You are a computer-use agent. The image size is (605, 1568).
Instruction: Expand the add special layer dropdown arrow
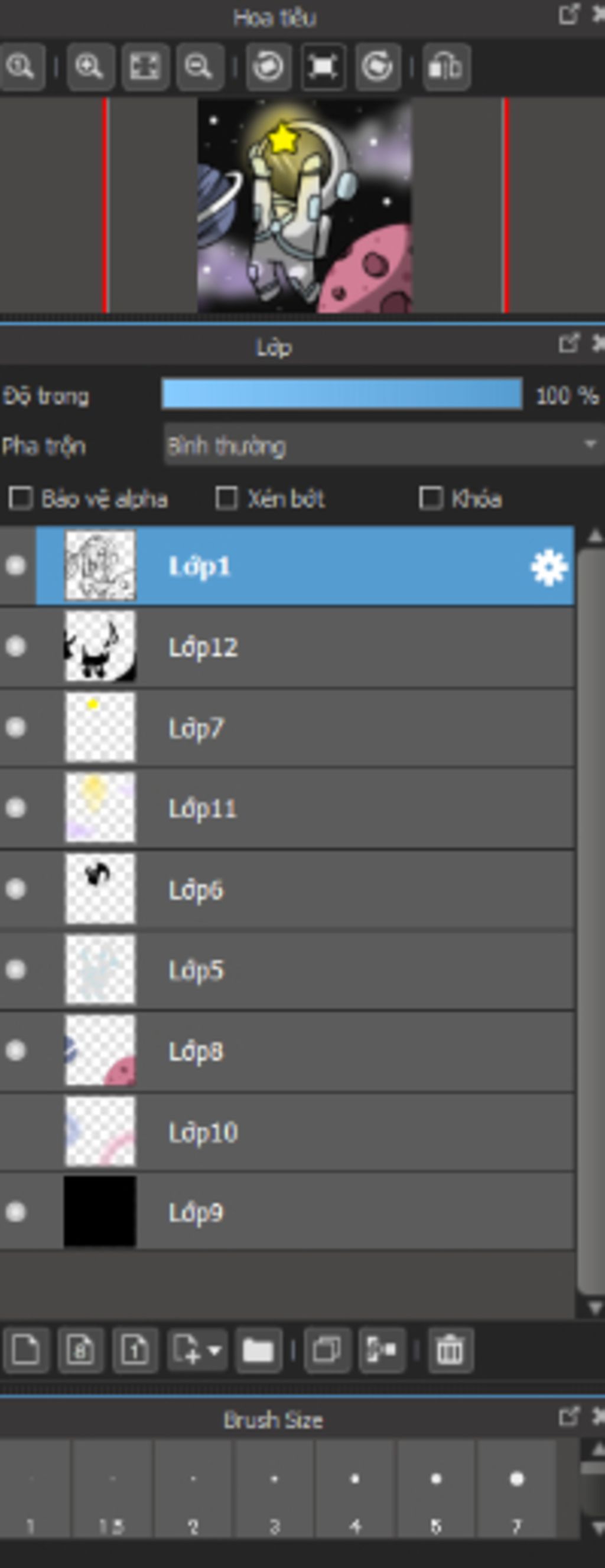click(x=214, y=1350)
